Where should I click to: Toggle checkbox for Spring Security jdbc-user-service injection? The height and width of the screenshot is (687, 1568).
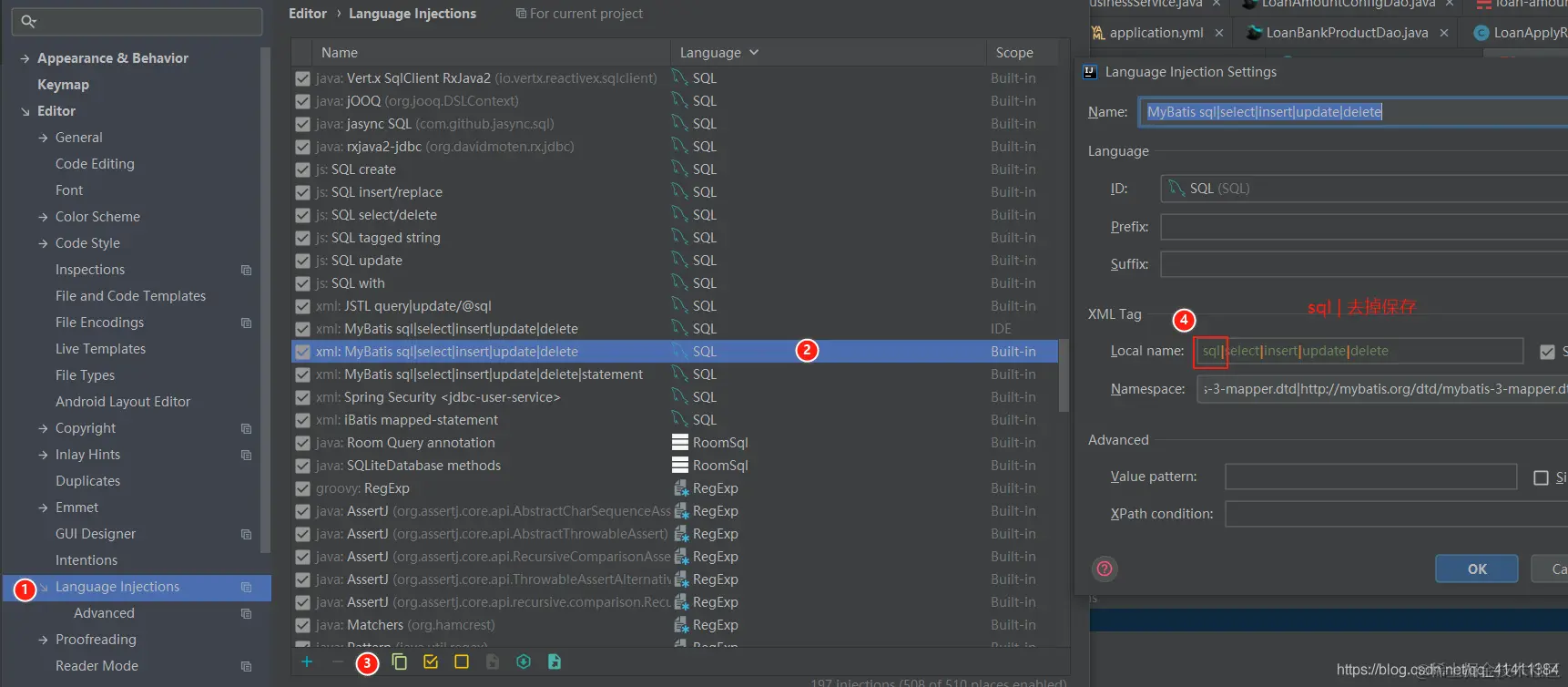[x=303, y=397]
